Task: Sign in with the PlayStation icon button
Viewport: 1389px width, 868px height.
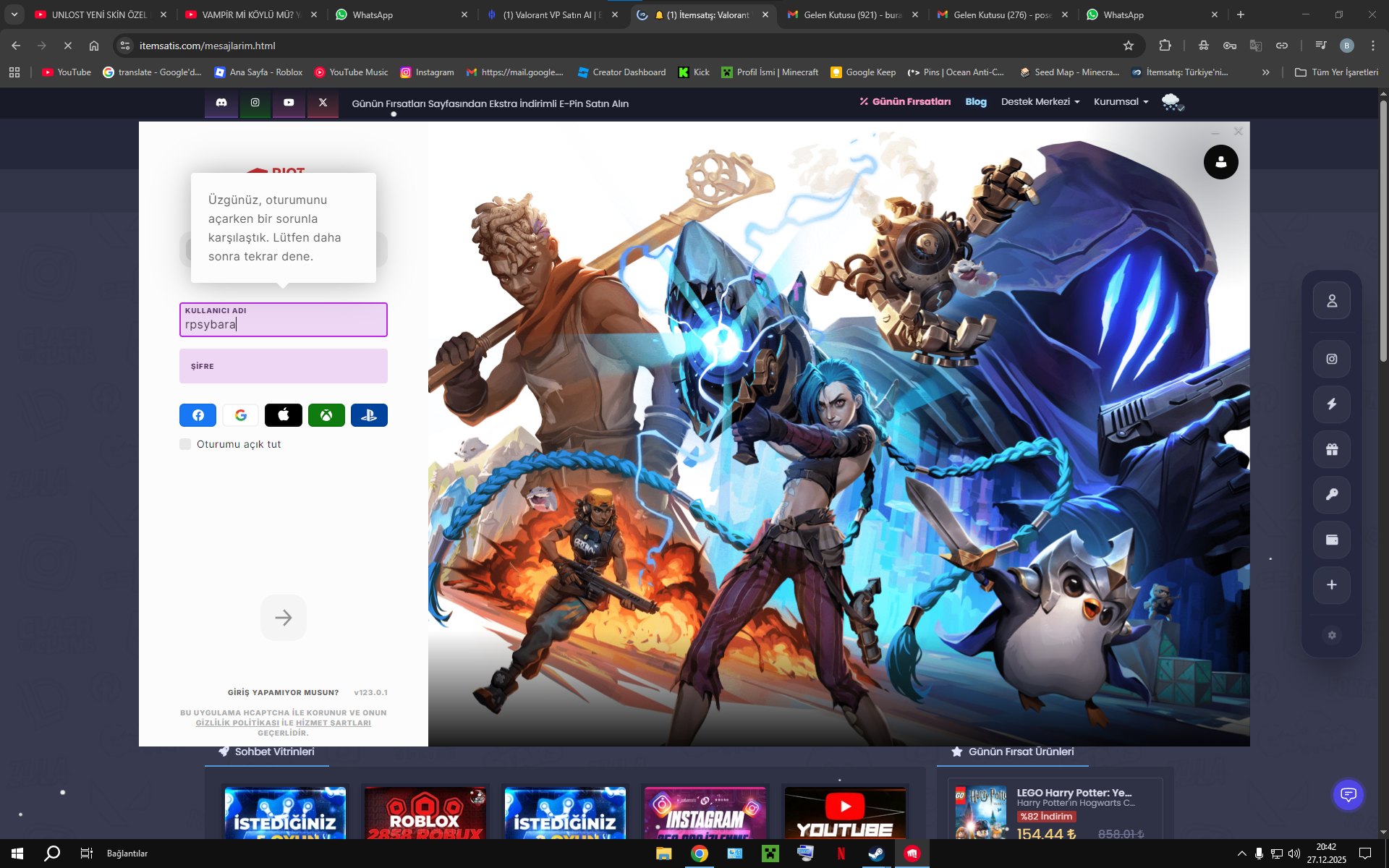Action: pyautogui.click(x=369, y=415)
